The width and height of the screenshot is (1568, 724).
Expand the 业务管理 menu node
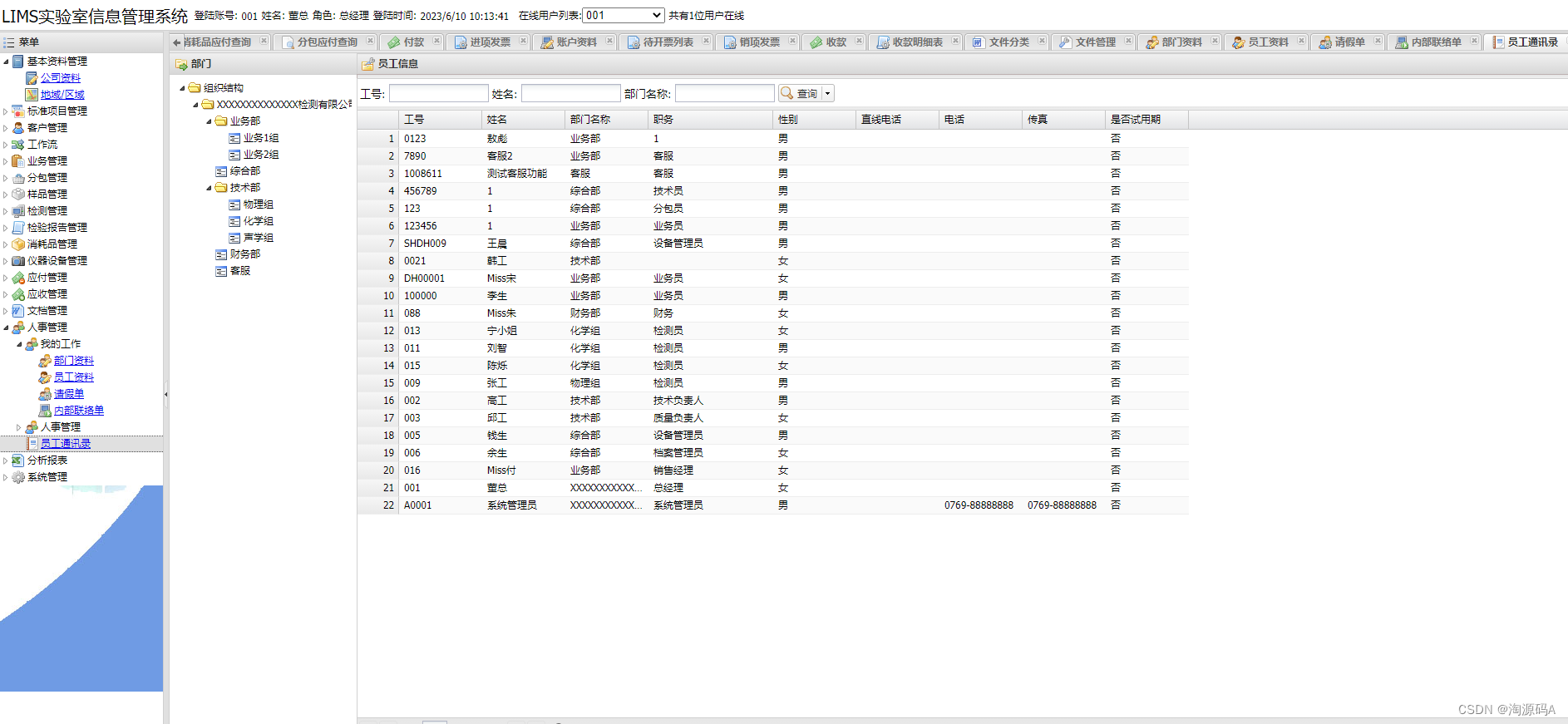tap(7, 161)
